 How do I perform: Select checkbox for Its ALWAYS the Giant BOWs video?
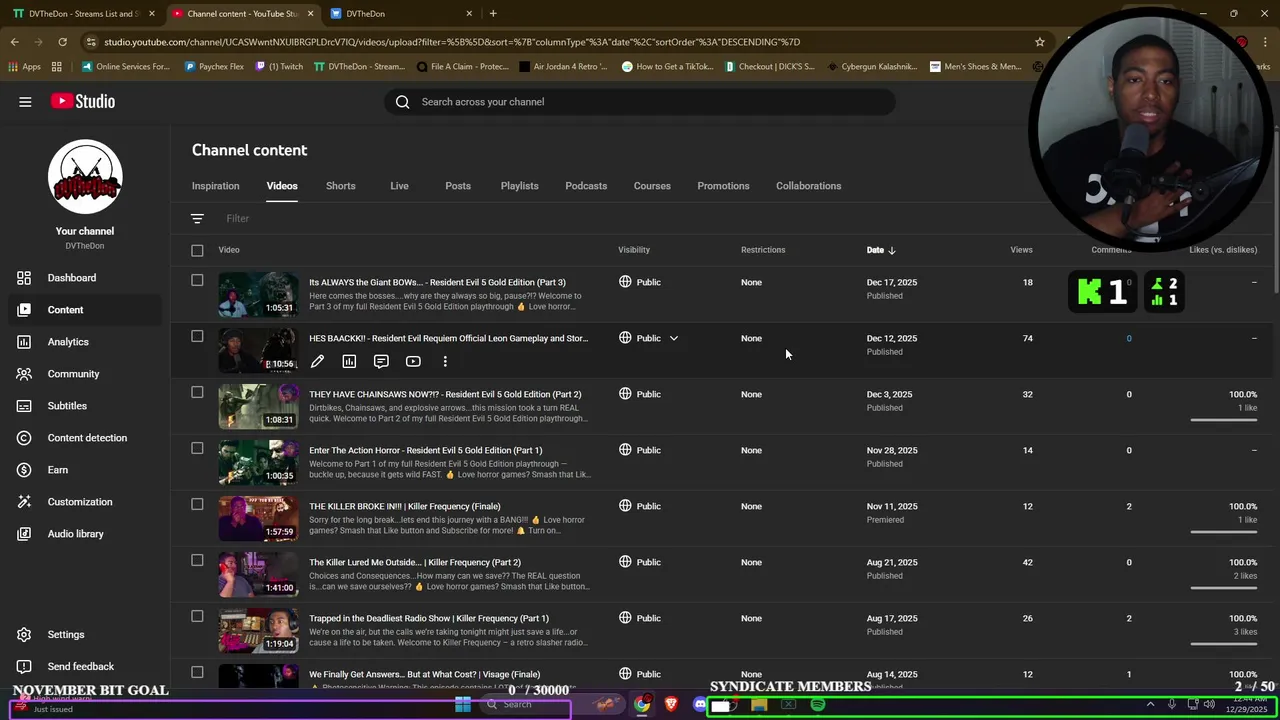[197, 280]
